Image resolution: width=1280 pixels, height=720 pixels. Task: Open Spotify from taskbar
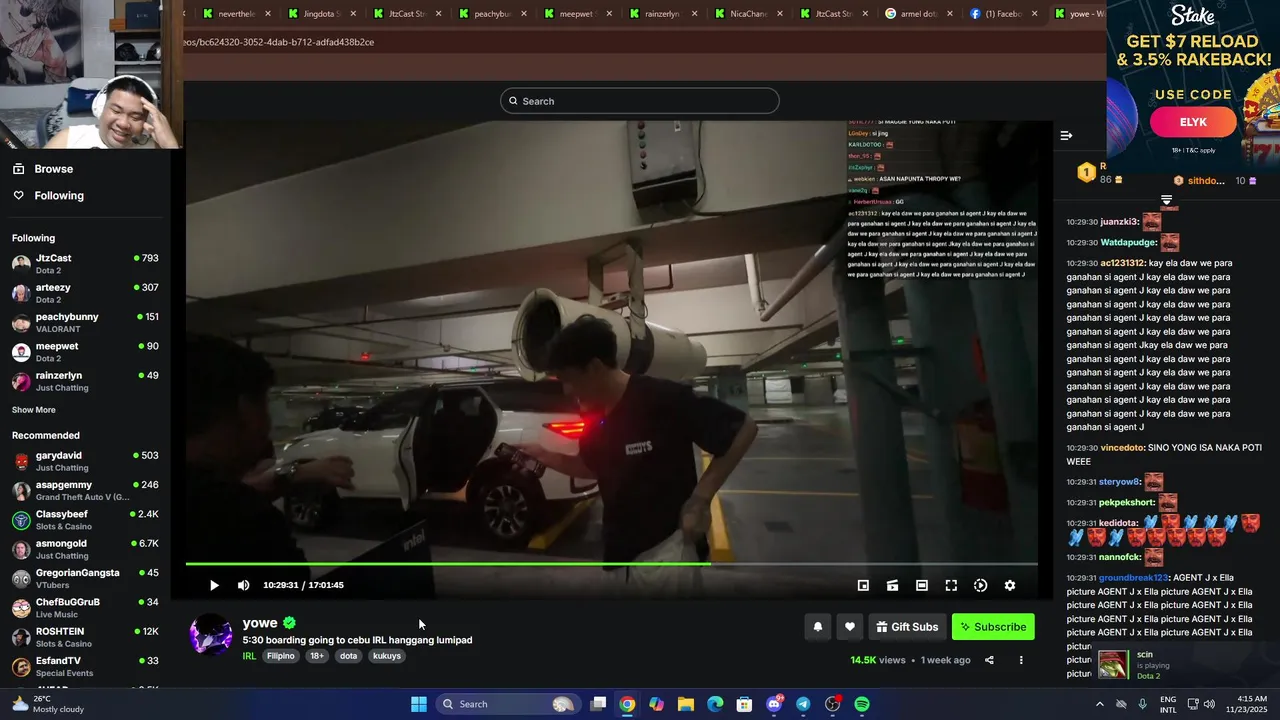tap(862, 704)
